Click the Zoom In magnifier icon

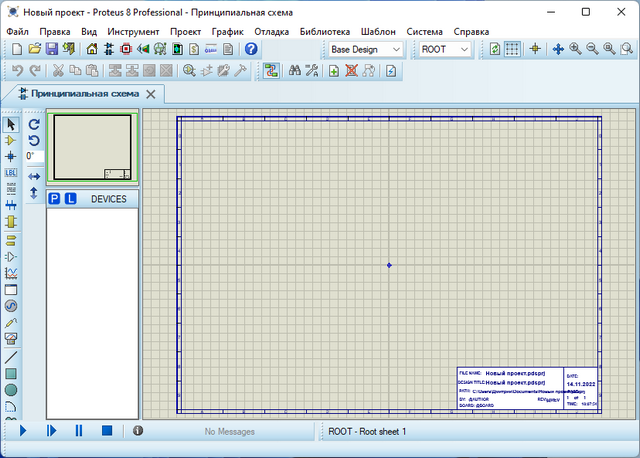576,49
